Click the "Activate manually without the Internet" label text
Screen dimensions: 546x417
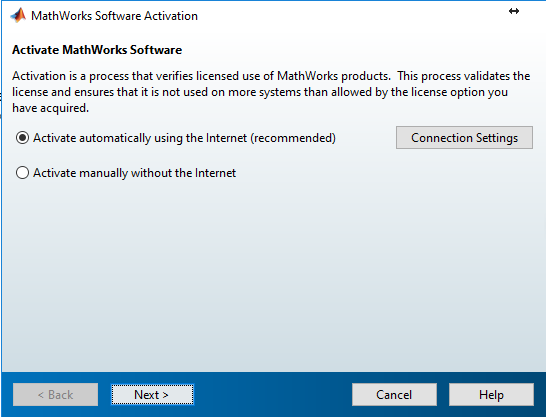click(134, 173)
